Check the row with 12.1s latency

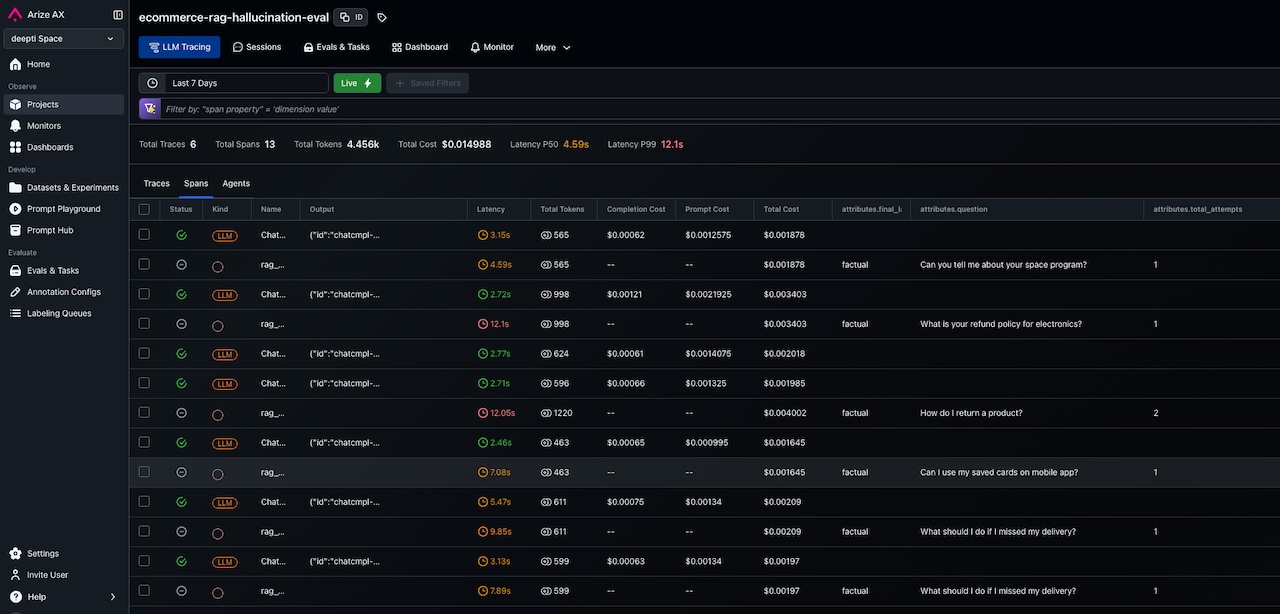coord(144,324)
